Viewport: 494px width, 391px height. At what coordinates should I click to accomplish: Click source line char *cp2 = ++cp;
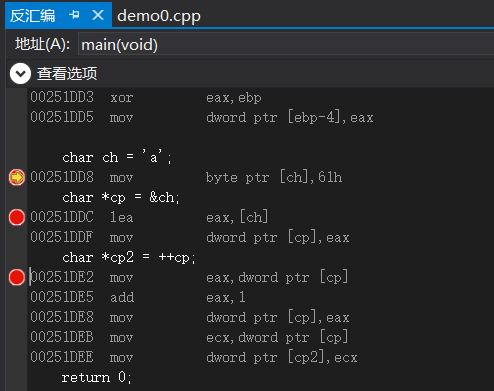129,257
